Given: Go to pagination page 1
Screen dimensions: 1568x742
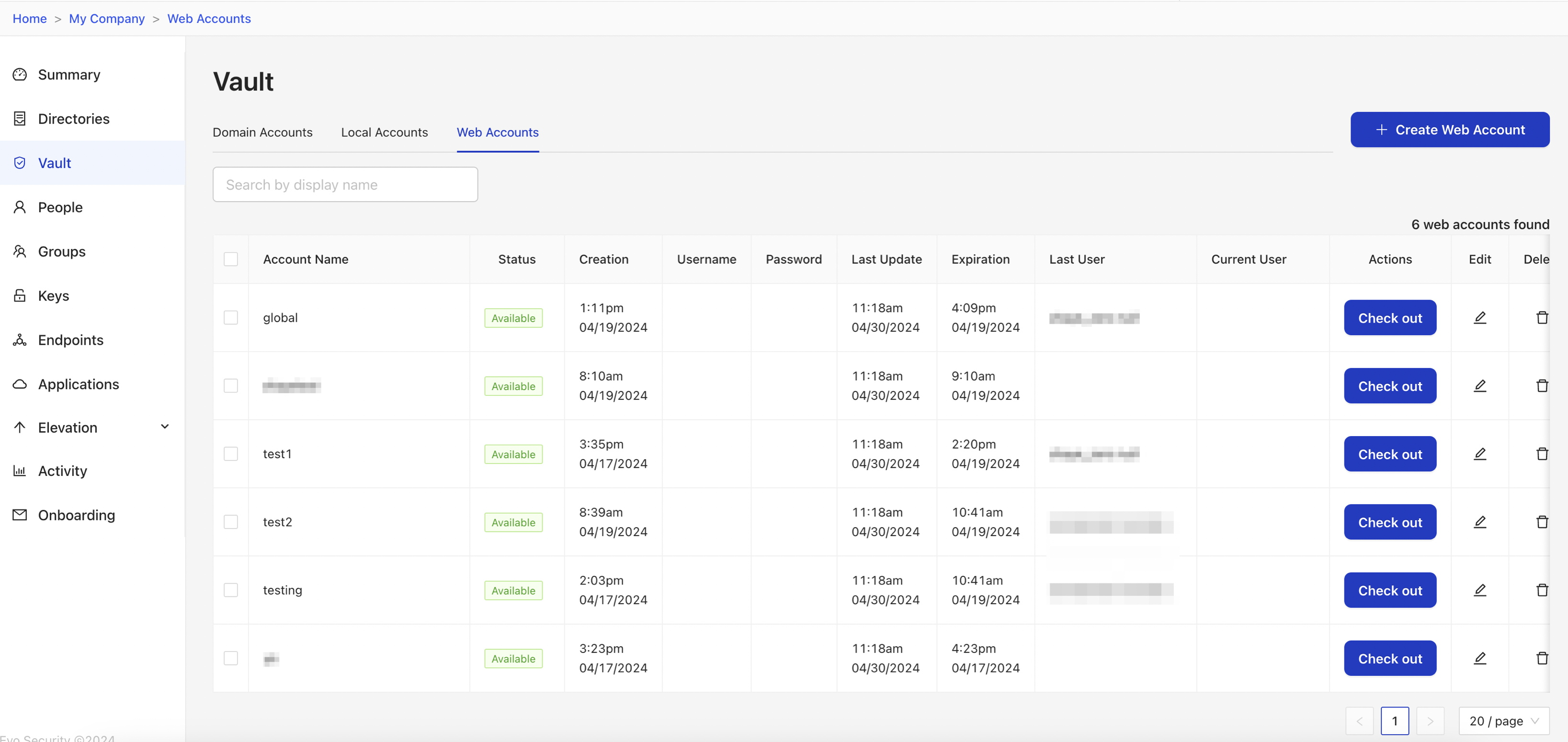Looking at the screenshot, I should 1395,721.
